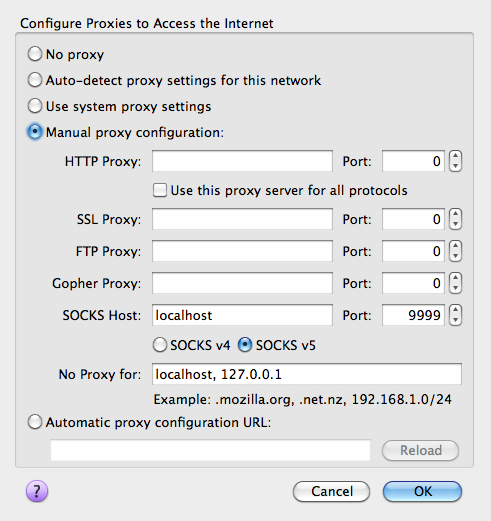Viewport: 491px width, 521px height.
Task: Click the HTTP Proxy host field
Action: point(242,161)
